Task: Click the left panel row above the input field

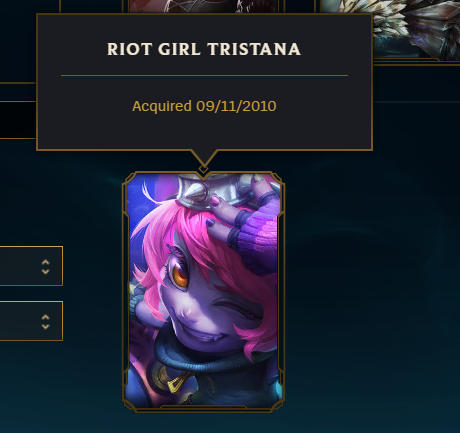Action: click(18, 92)
